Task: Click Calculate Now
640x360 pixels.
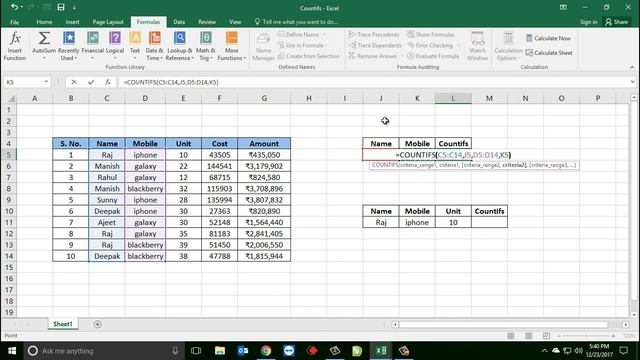Action: (548, 38)
